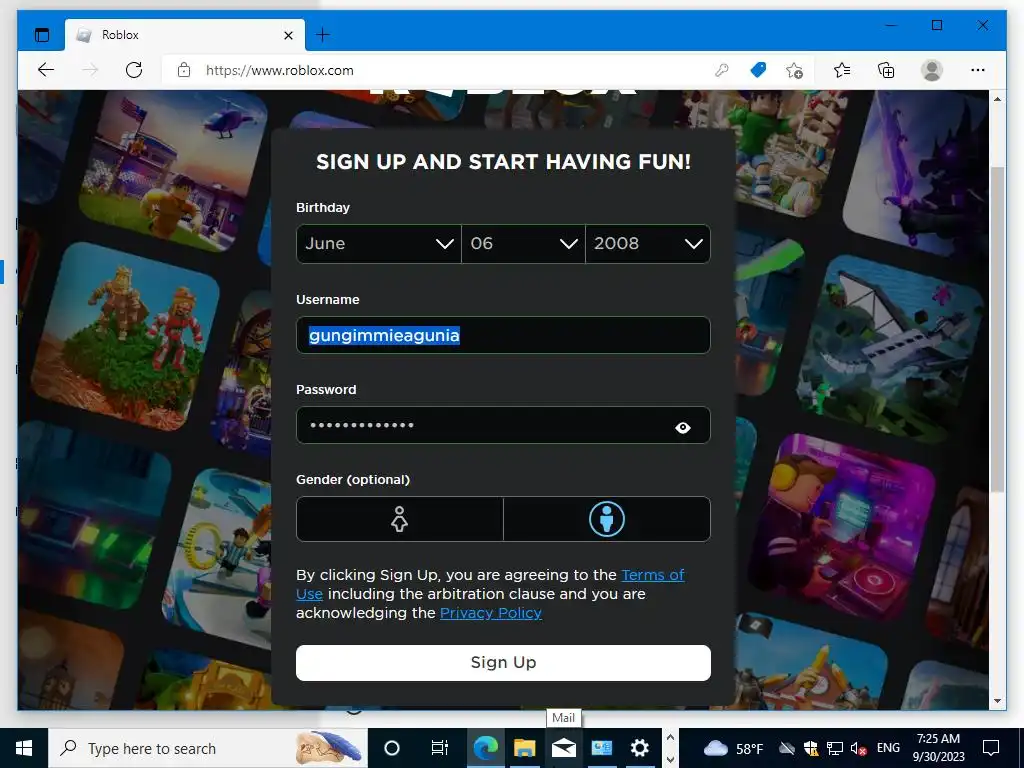Open the Windows Start menu

tap(24, 748)
